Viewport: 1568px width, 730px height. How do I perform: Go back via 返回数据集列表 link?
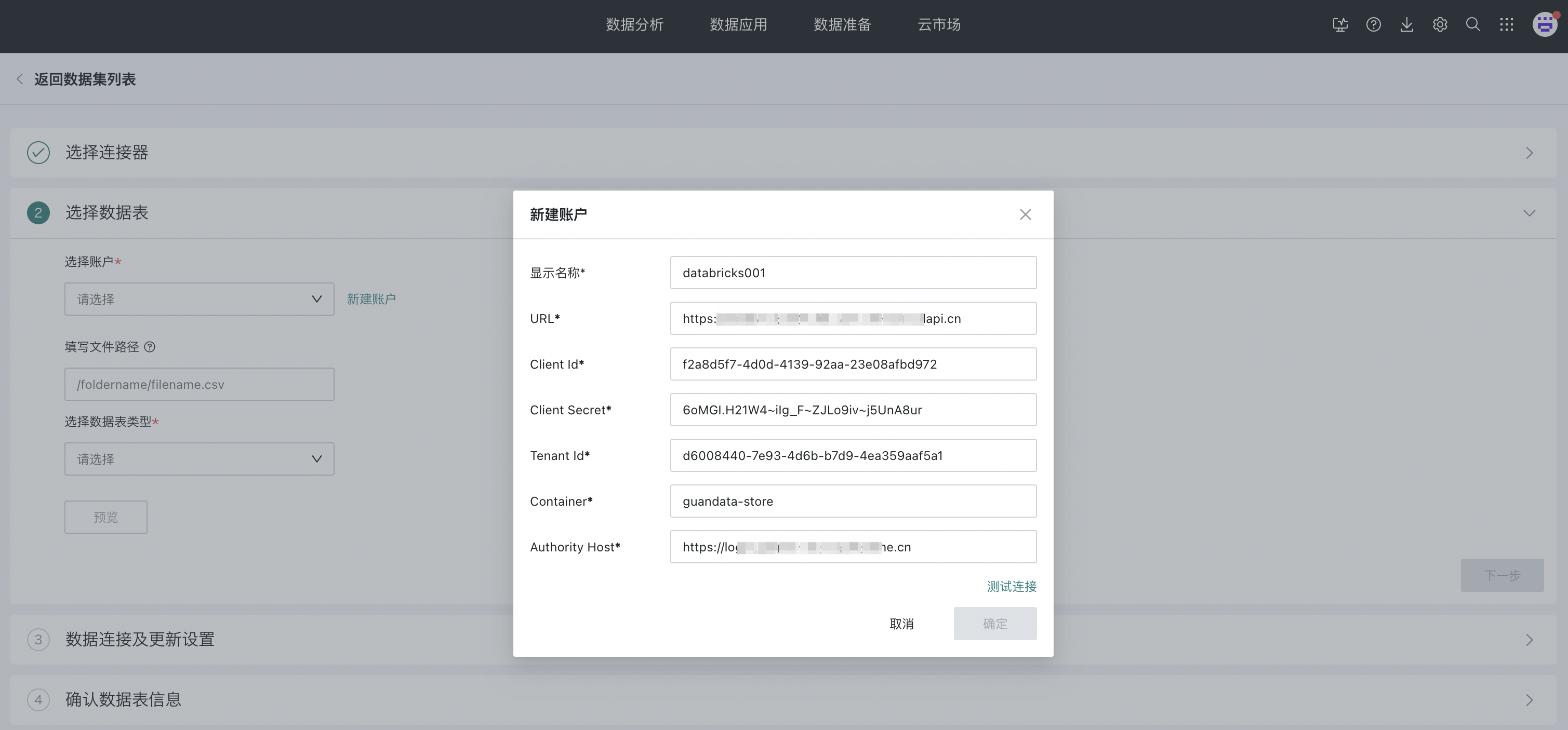point(84,79)
